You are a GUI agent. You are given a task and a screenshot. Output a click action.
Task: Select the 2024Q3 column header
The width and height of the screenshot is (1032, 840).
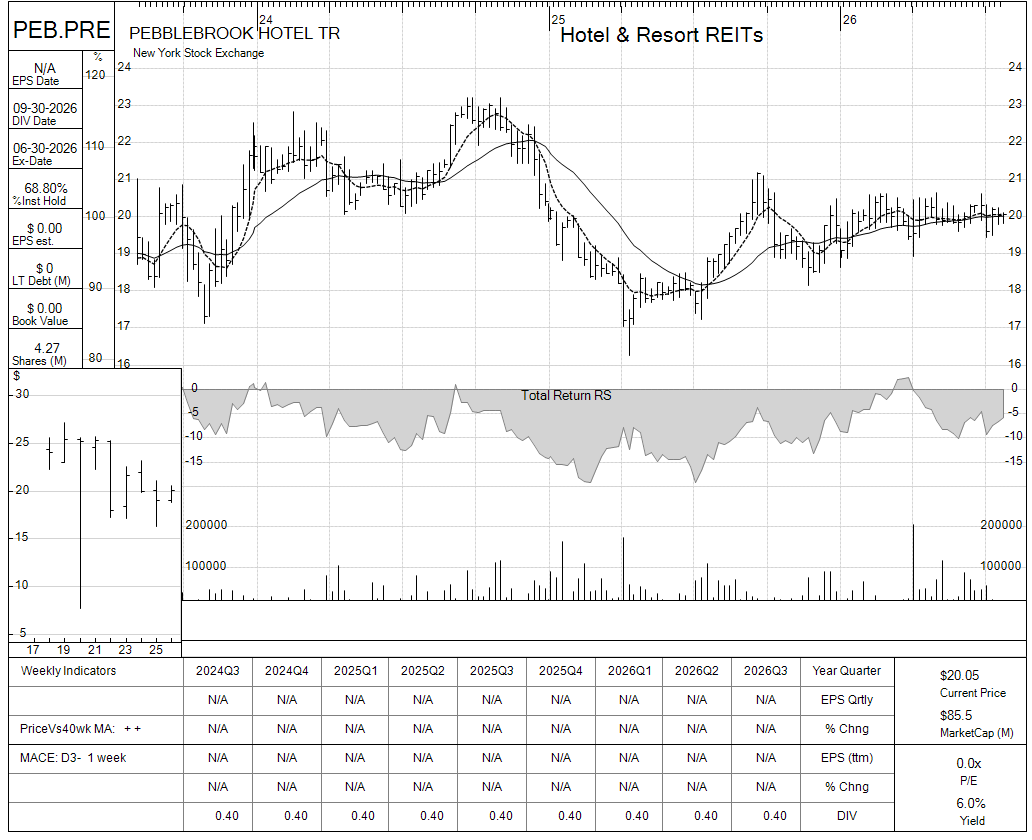(218, 671)
